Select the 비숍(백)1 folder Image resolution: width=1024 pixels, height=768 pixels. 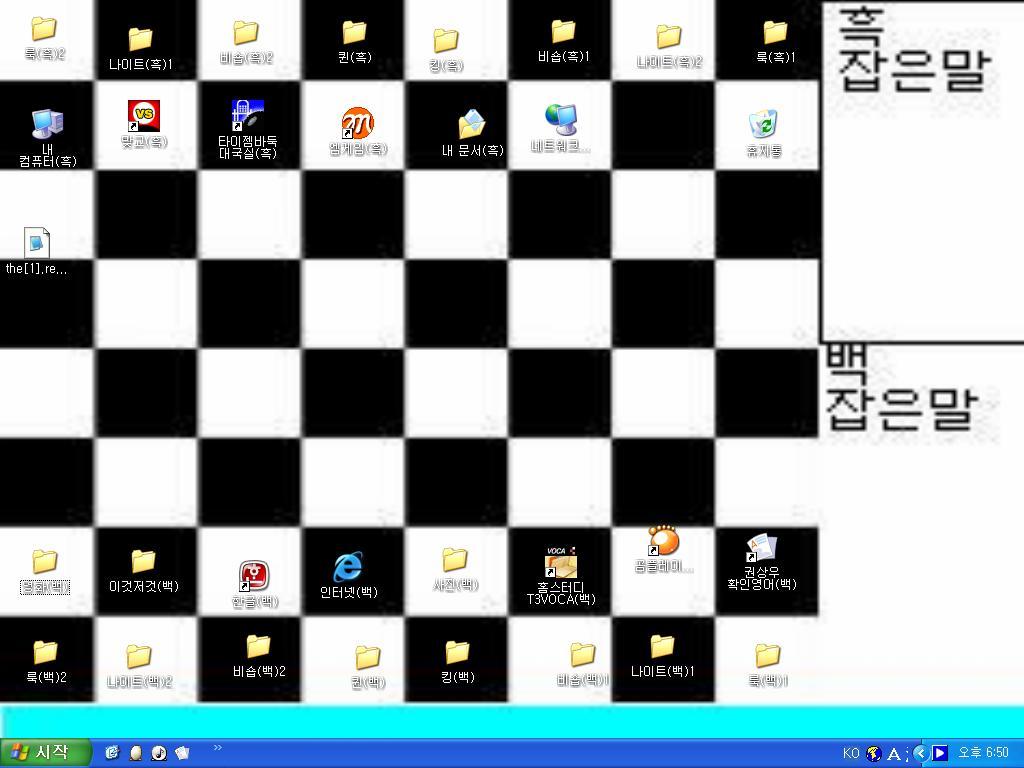(583, 665)
